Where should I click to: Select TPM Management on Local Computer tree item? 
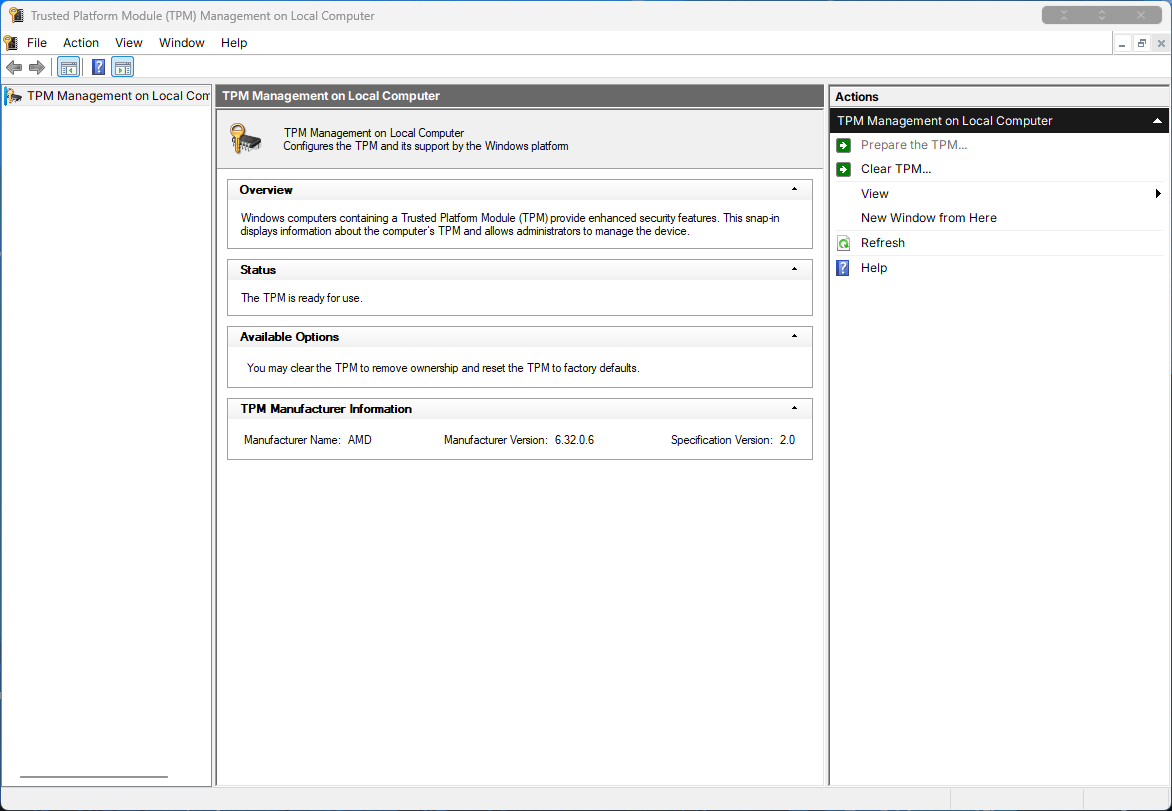118,96
